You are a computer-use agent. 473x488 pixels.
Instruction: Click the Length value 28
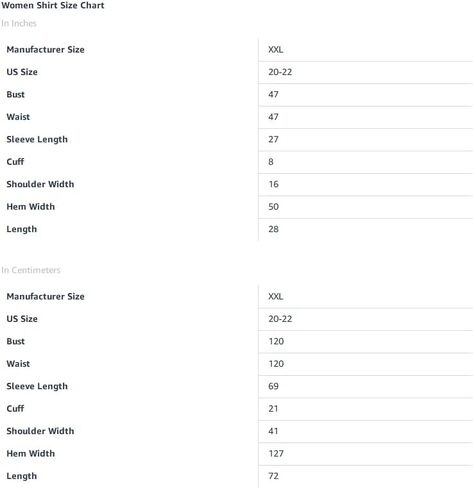[x=273, y=229]
